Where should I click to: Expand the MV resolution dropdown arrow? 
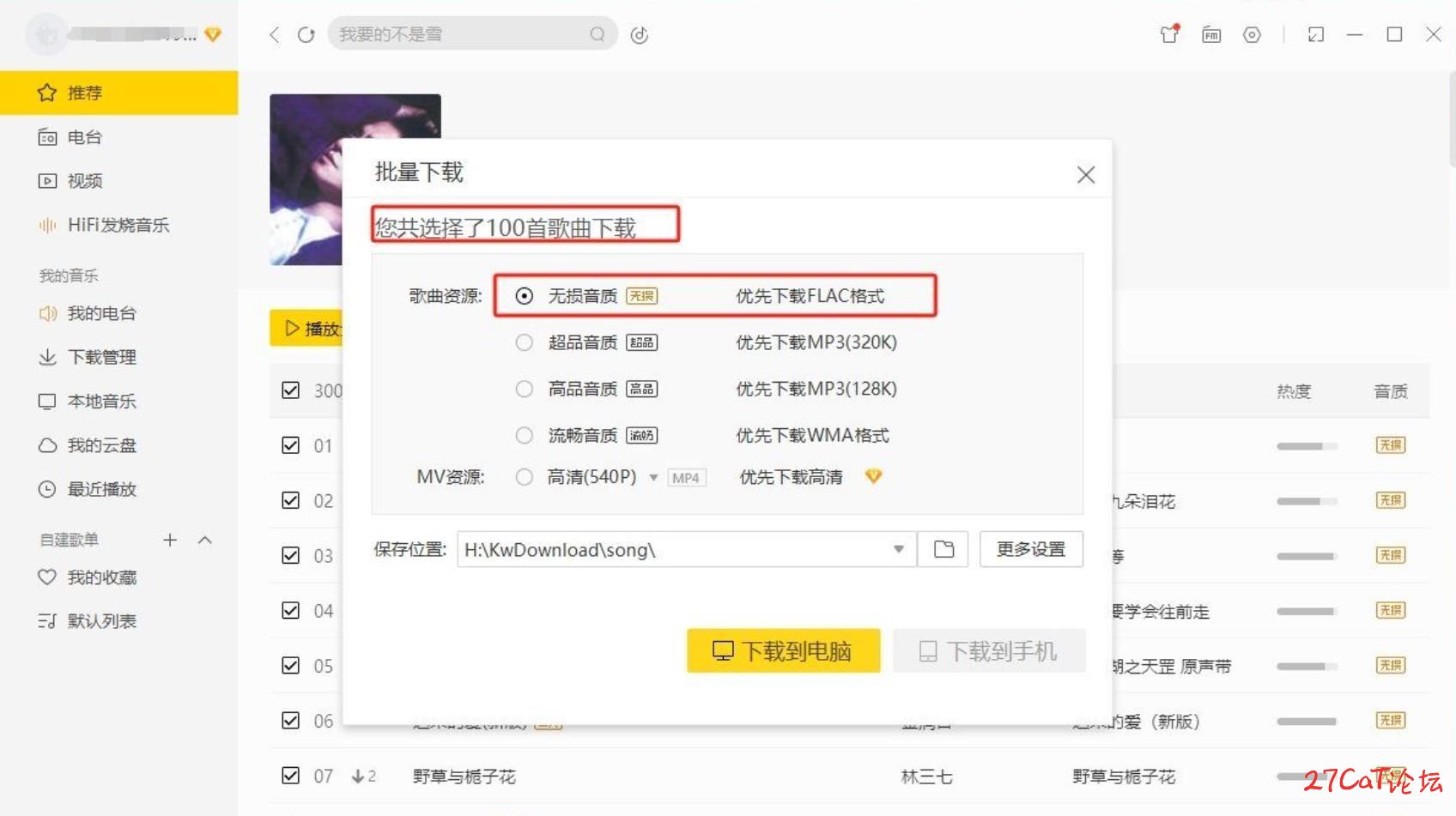653,478
